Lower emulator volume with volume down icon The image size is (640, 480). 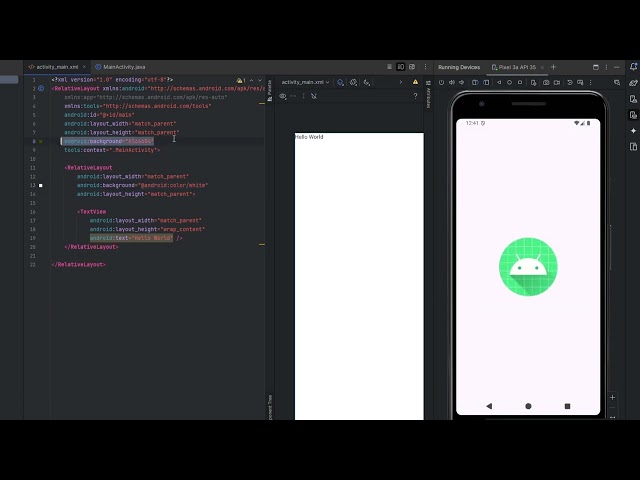click(x=462, y=82)
